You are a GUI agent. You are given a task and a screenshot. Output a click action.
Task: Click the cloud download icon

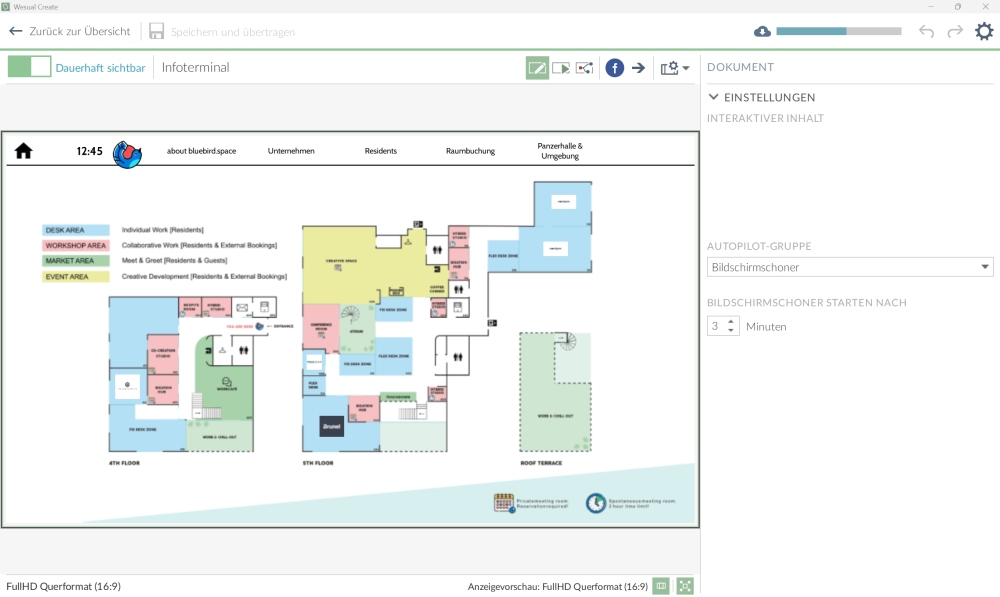coord(762,31)
